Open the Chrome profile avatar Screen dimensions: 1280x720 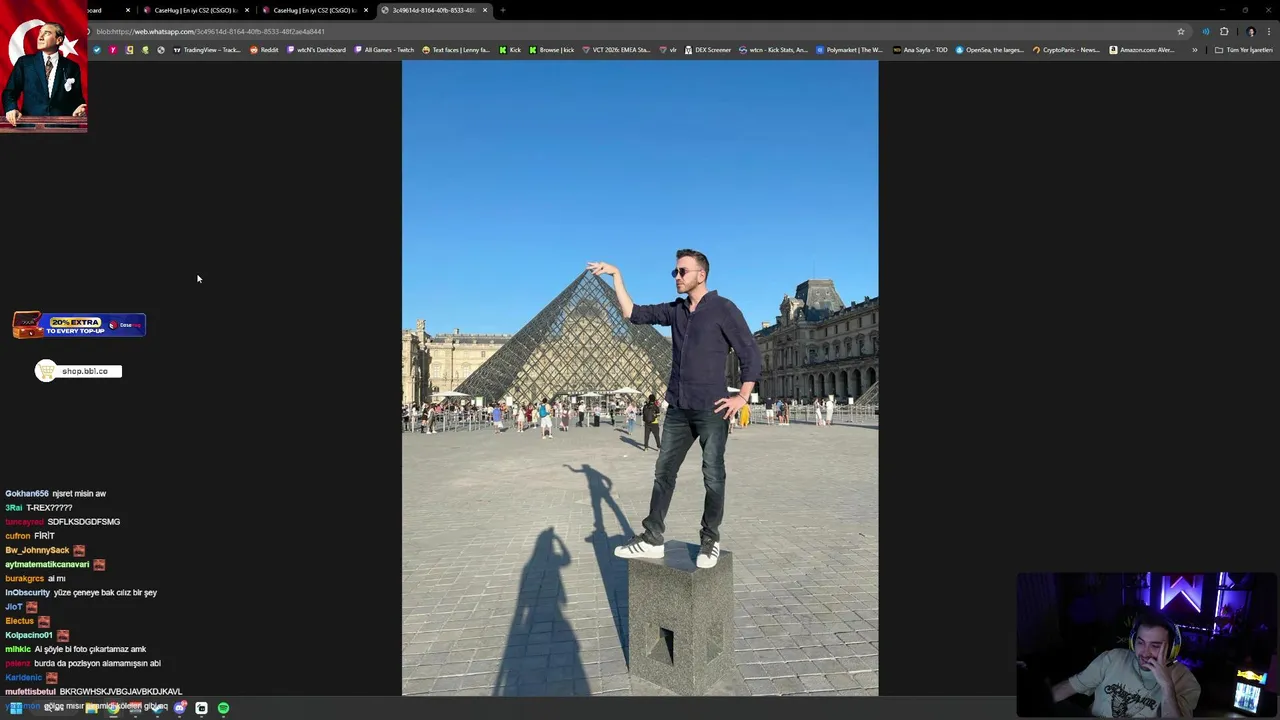click(x=1251, y=31)
